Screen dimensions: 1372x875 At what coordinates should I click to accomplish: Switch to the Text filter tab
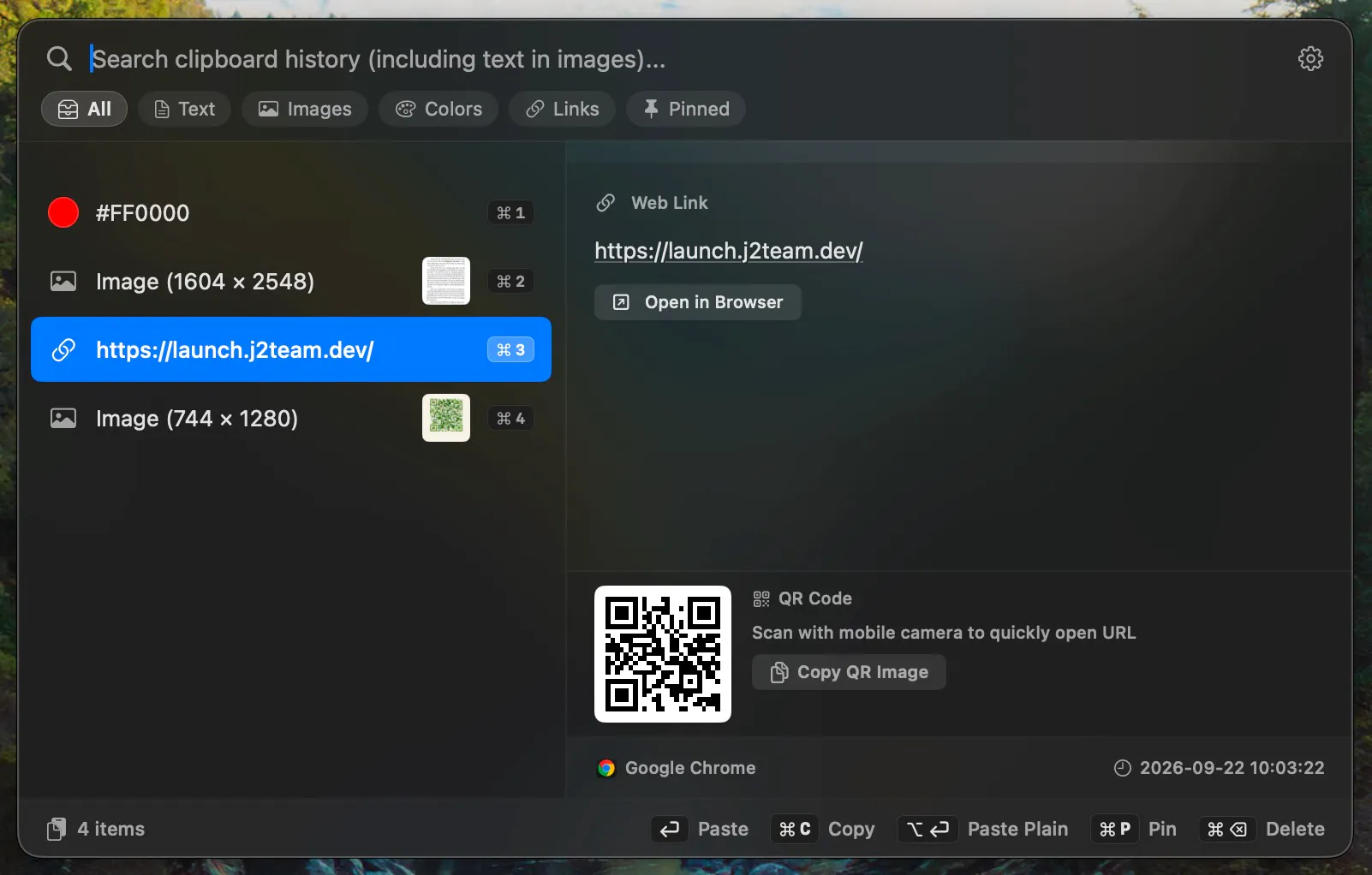[184, 109]
